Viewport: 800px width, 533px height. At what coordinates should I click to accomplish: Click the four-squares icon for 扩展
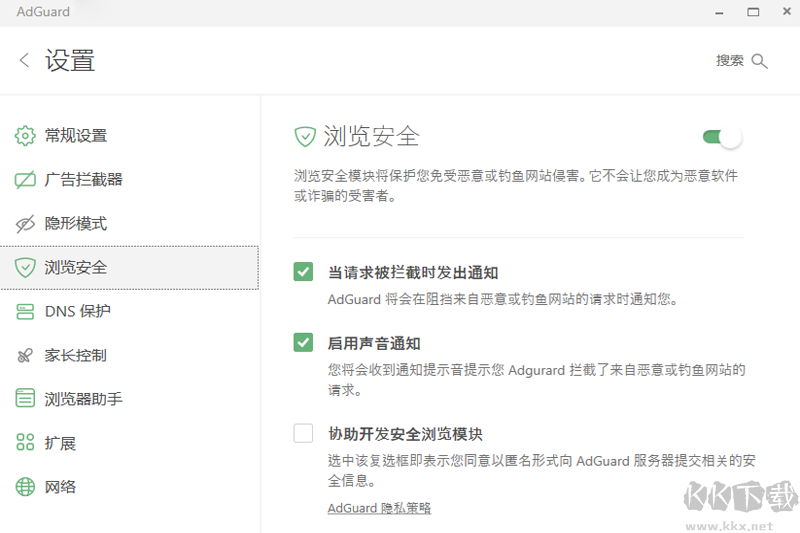25,442
